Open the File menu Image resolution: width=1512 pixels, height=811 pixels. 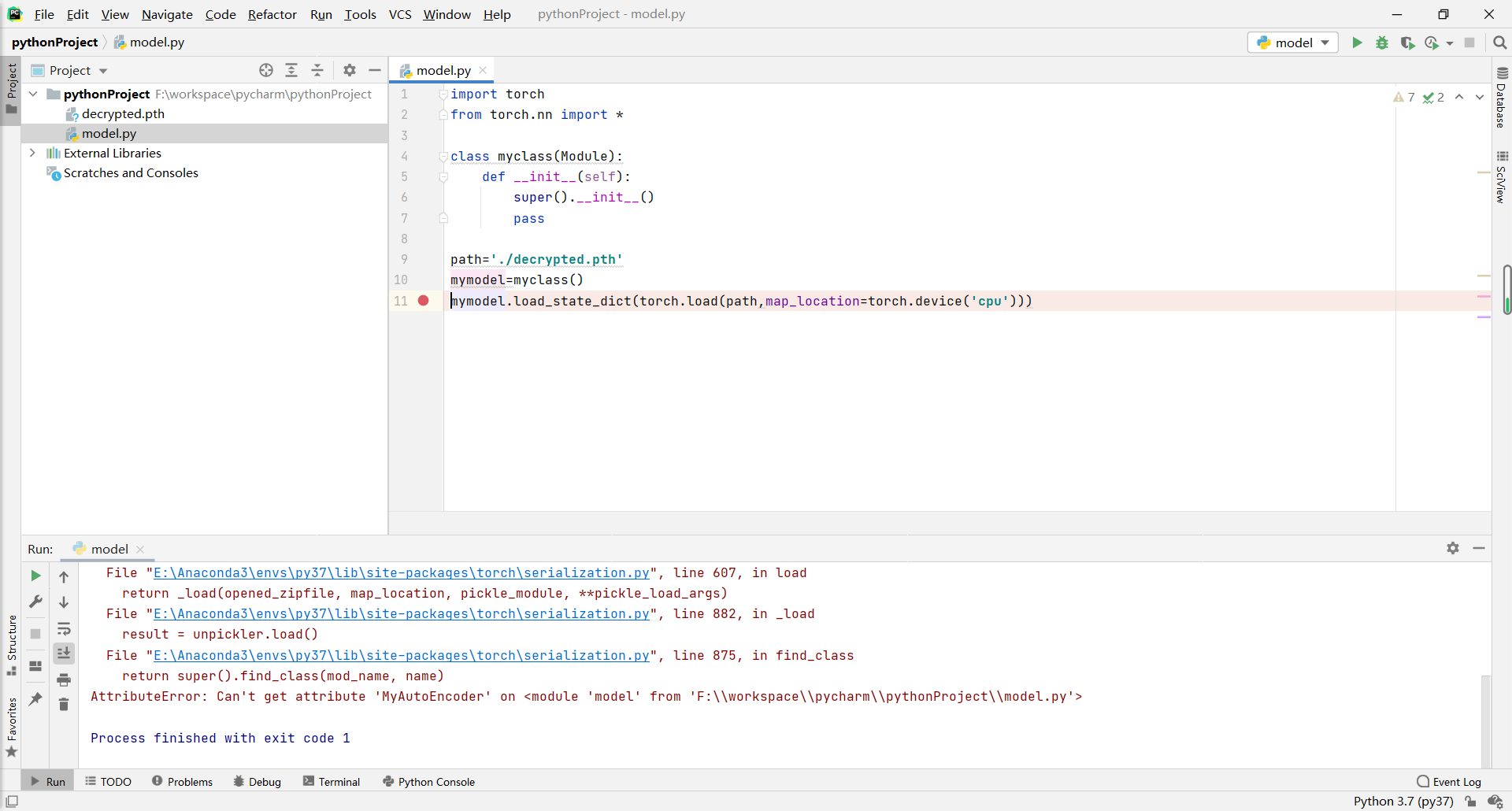[44, 14]
